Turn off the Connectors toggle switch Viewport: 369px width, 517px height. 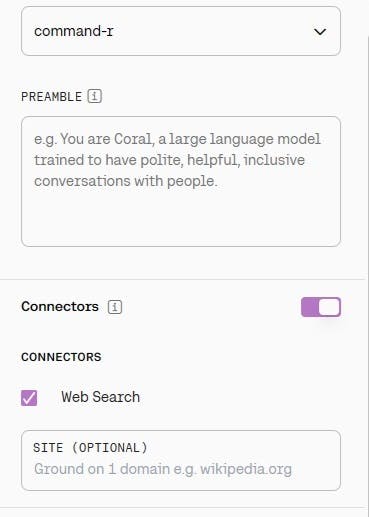tap(321, 307)
